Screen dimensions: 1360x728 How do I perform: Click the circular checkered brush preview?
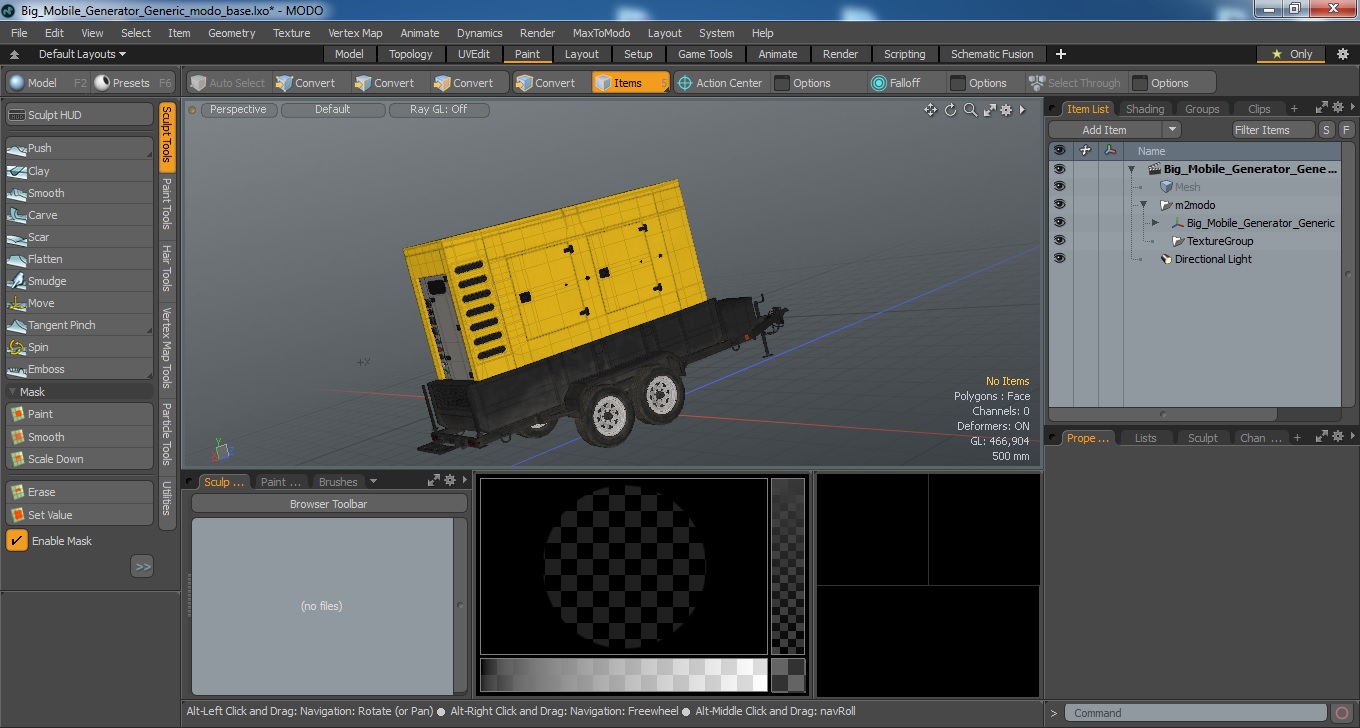pyautogui.click(x=624, y=566)
